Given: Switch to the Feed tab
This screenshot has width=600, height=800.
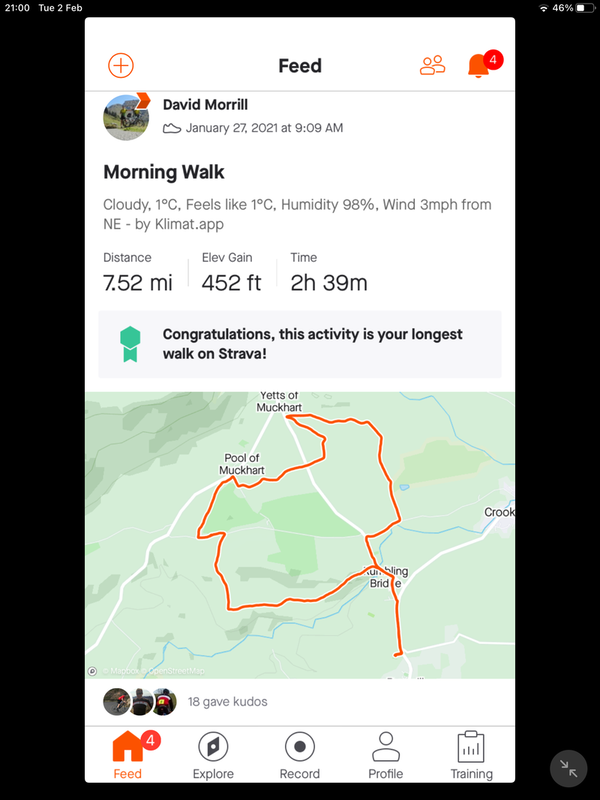Looking at the screenshot, I should tap(128, 756).
